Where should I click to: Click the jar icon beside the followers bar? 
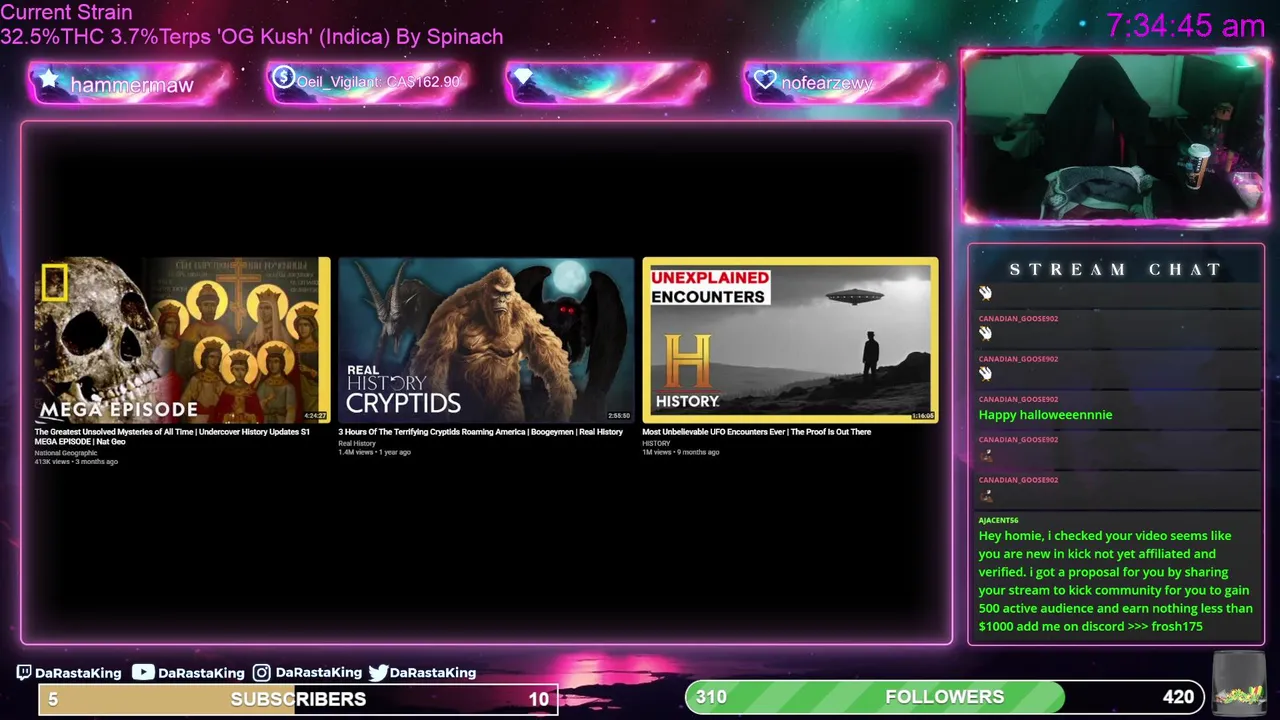coord(1238,684)
